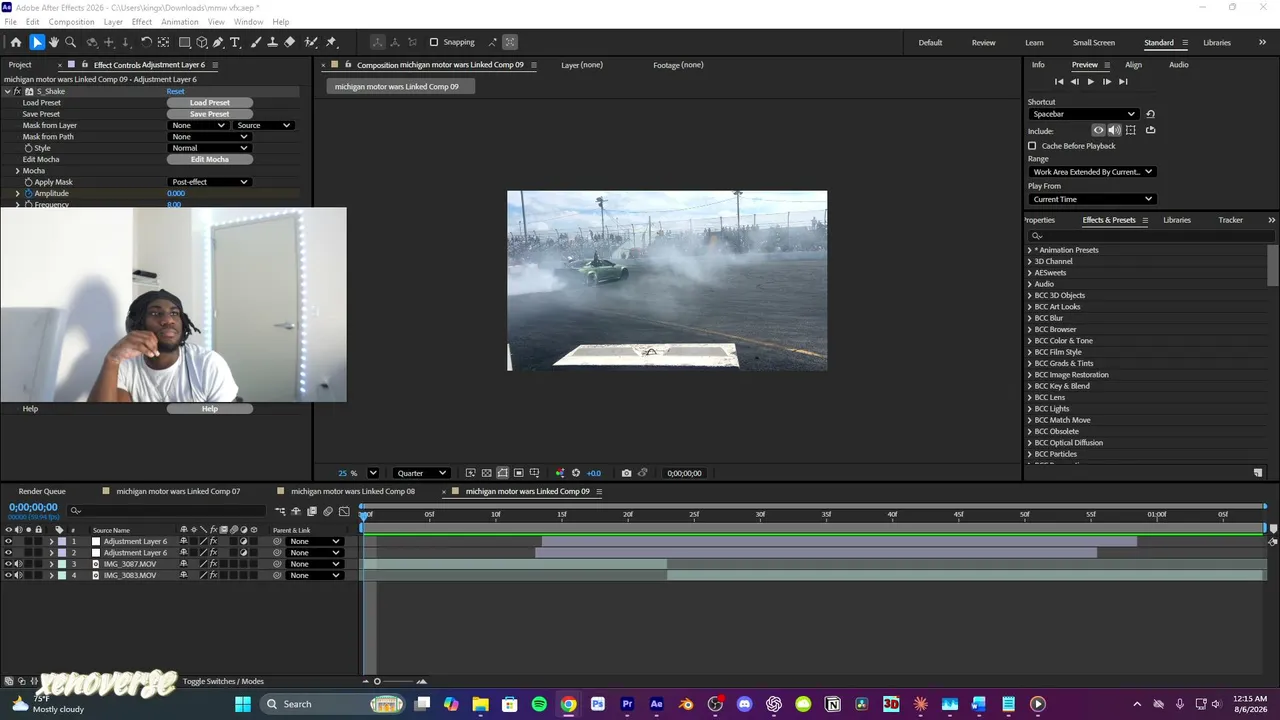Enable the Snapping checkbox

coord(434,42)
